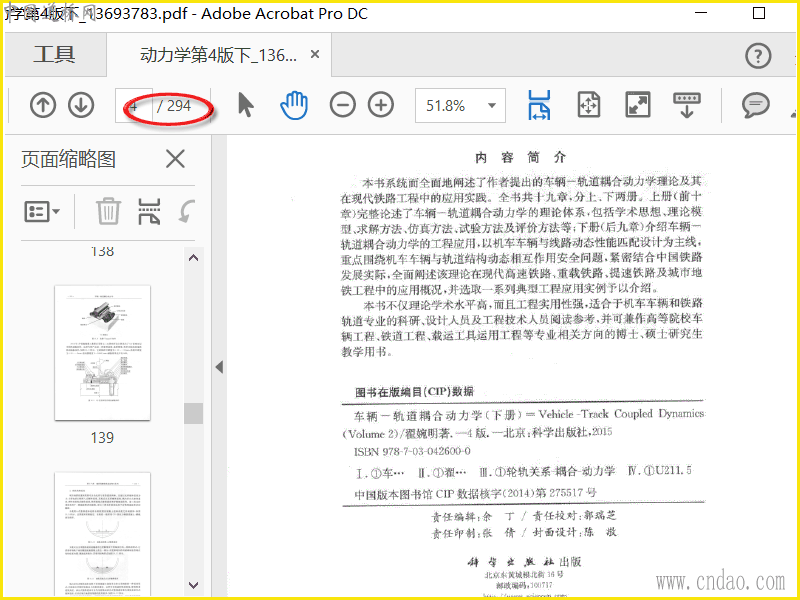Click the page number input field
800x600 pixels.
pyautogui.click(x=134, y=106)
